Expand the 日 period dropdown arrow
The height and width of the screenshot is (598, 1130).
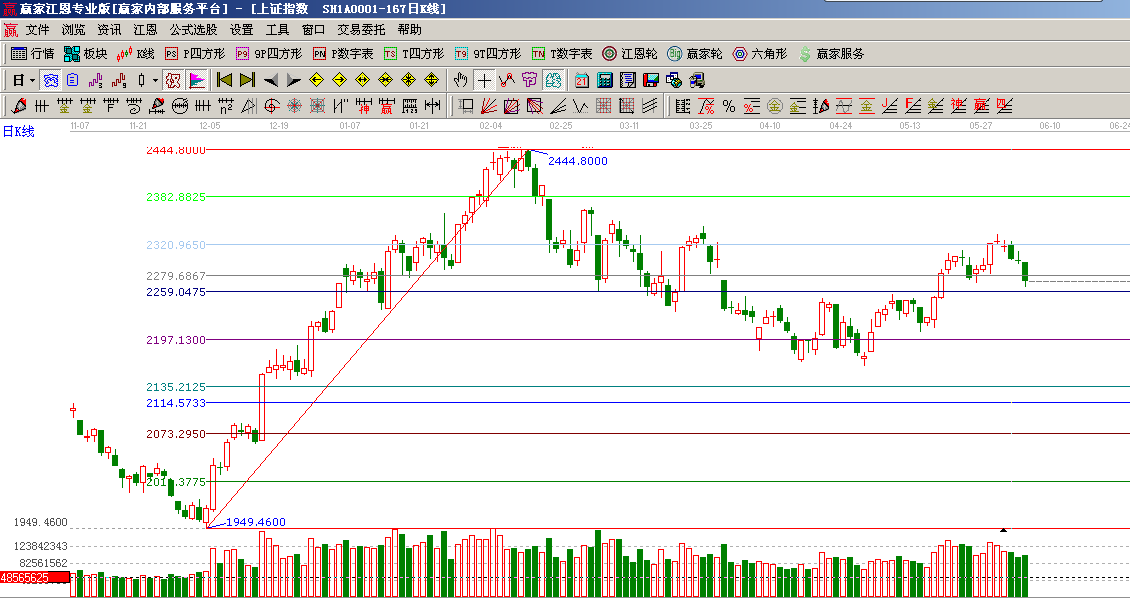point(32,80)
